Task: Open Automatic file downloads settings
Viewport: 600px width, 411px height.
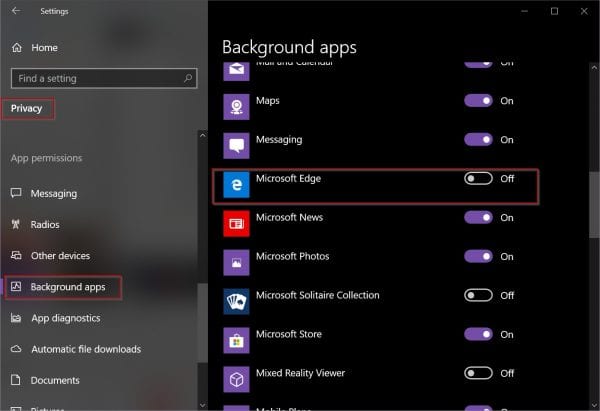Action: tap(85, 349)
